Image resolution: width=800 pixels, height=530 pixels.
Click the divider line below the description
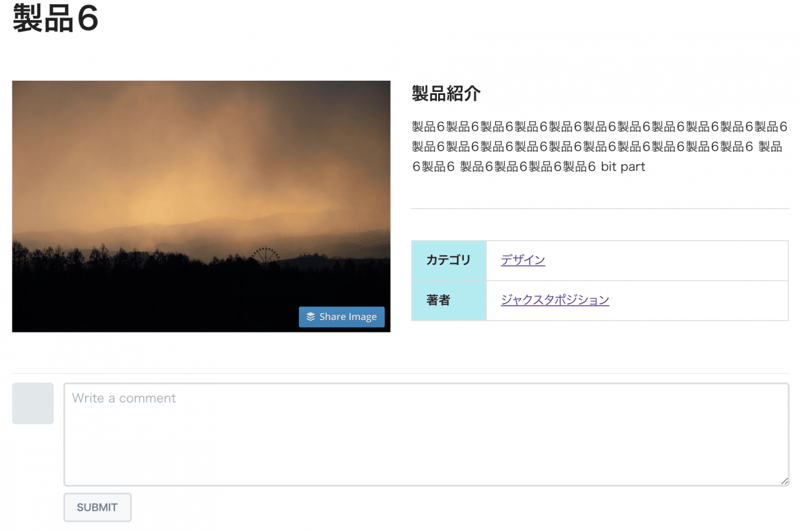tap(600, 209)
